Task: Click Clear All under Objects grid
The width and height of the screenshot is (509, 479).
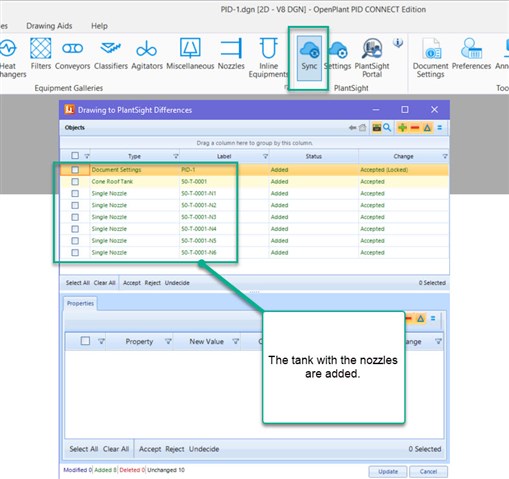Action: point(104,283)
